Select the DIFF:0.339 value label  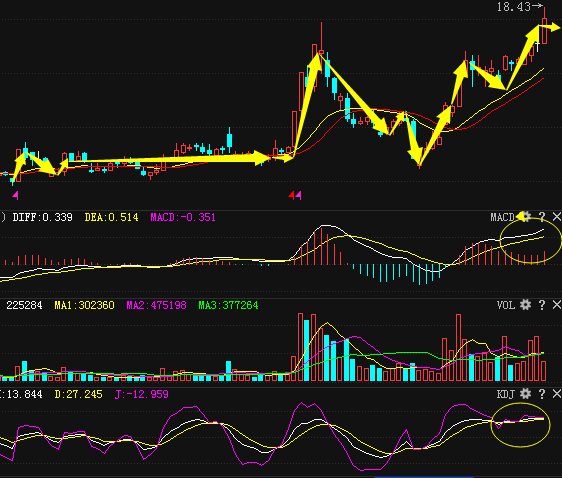pos(42,217)
